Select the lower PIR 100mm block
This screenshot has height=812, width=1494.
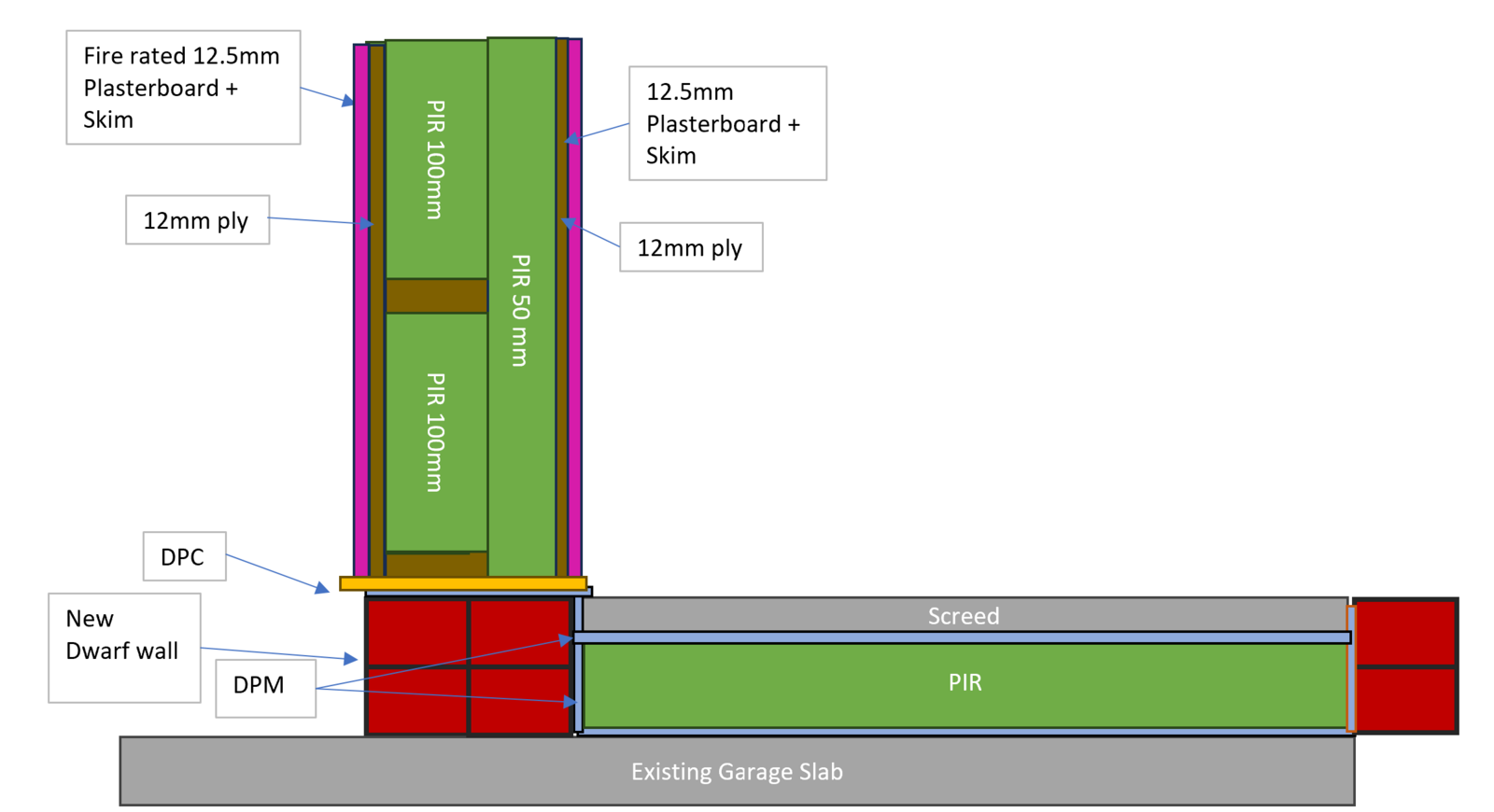(435, 431)
